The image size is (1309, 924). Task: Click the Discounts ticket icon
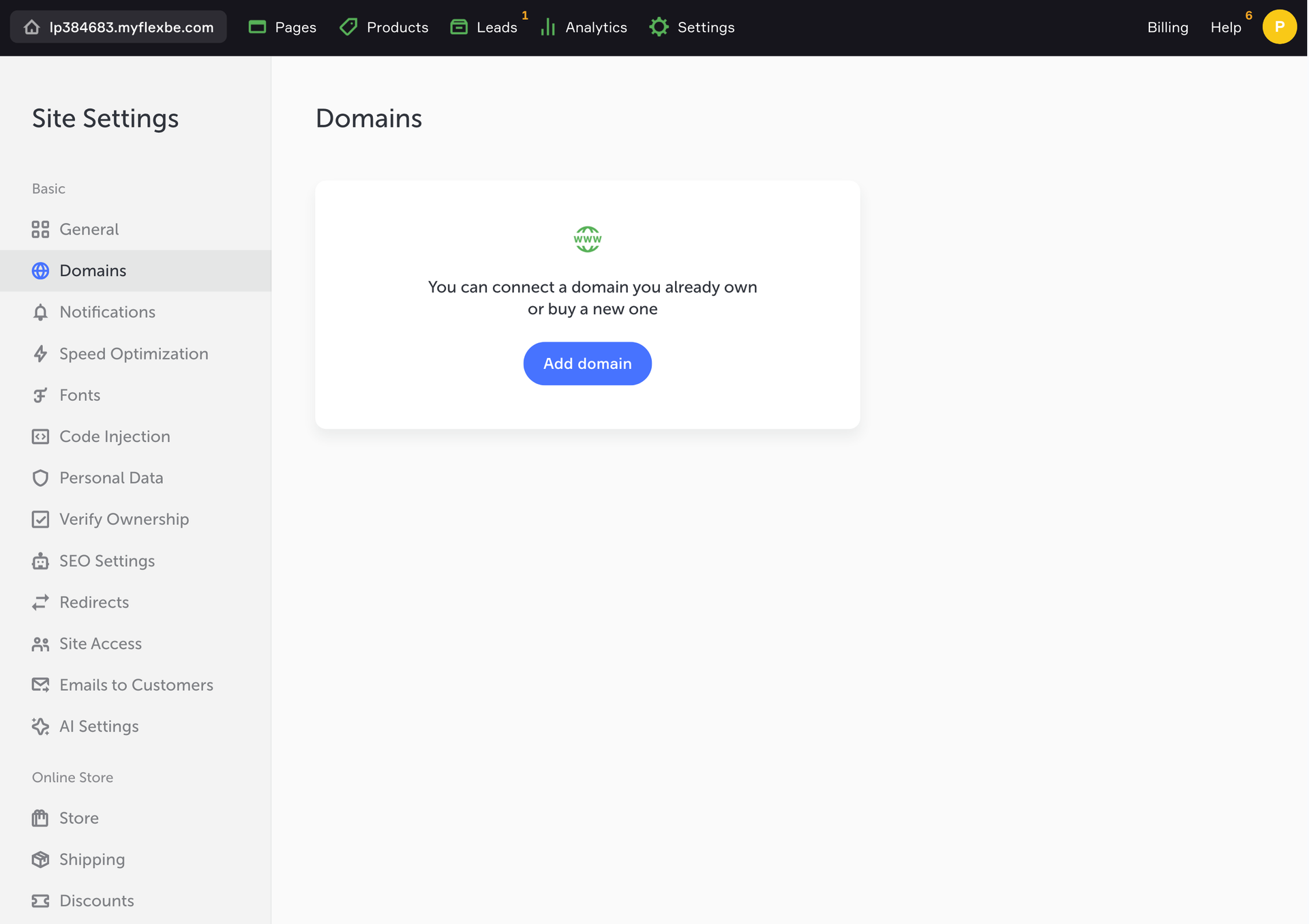40,901
